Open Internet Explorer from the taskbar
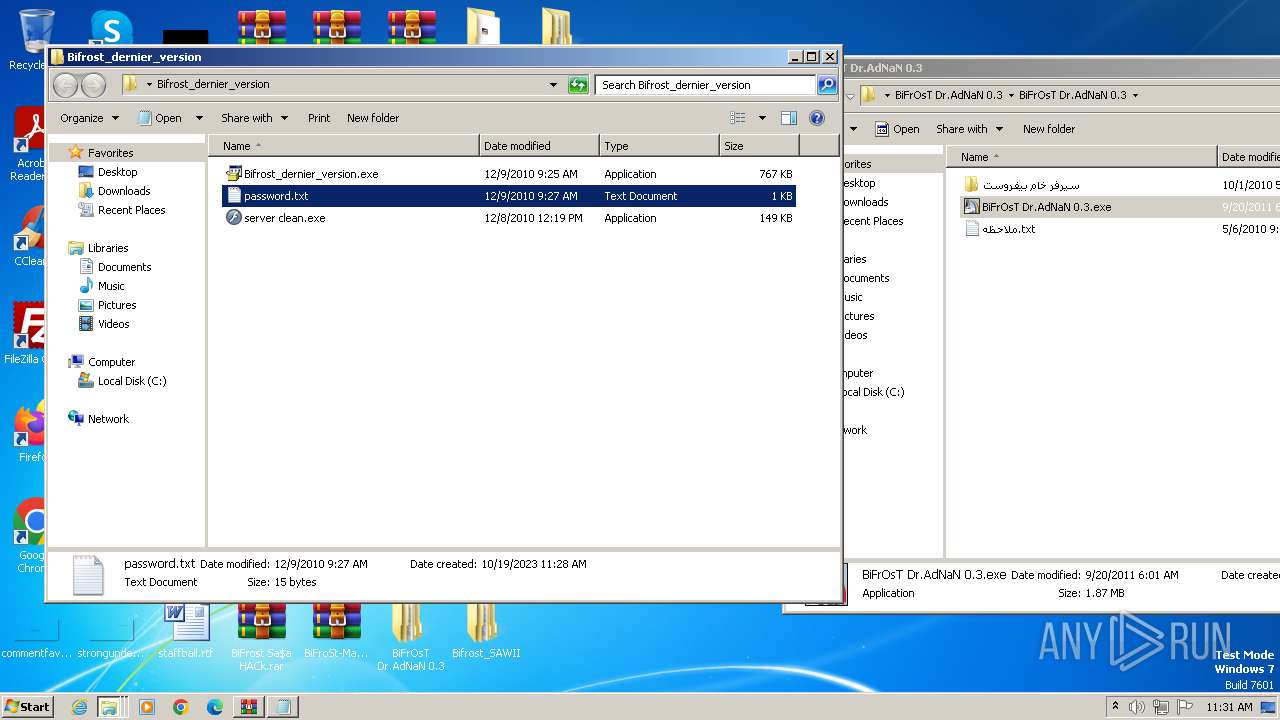 pos(79,707)
